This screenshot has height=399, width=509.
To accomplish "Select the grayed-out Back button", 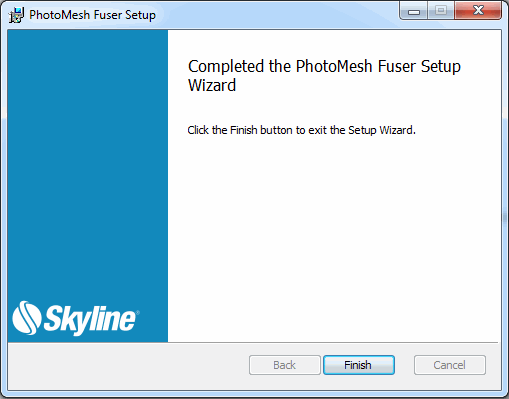I will click(285, 365).
